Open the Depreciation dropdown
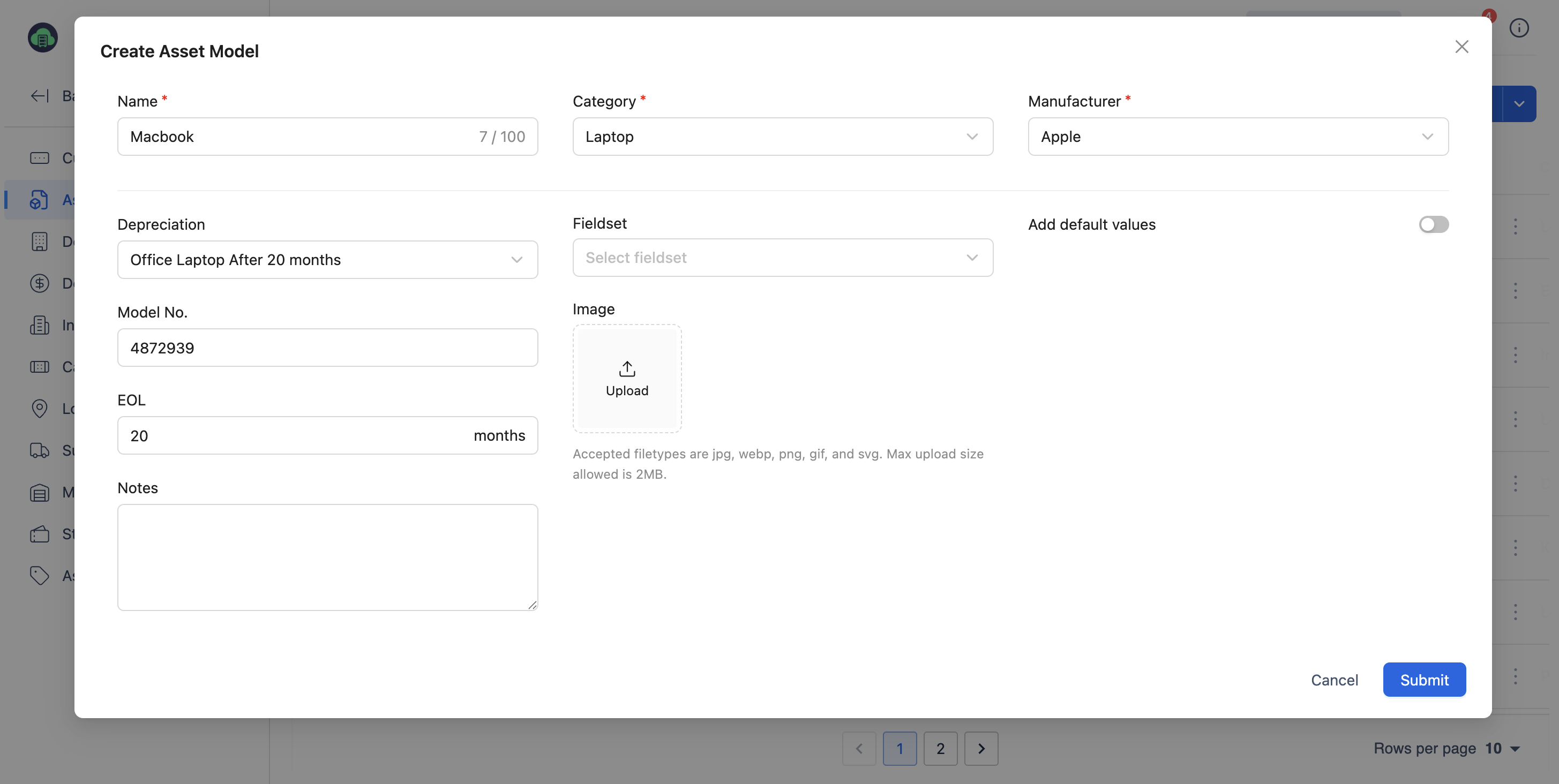This screenshot has height=784, width=1559. tap(327, 260)
